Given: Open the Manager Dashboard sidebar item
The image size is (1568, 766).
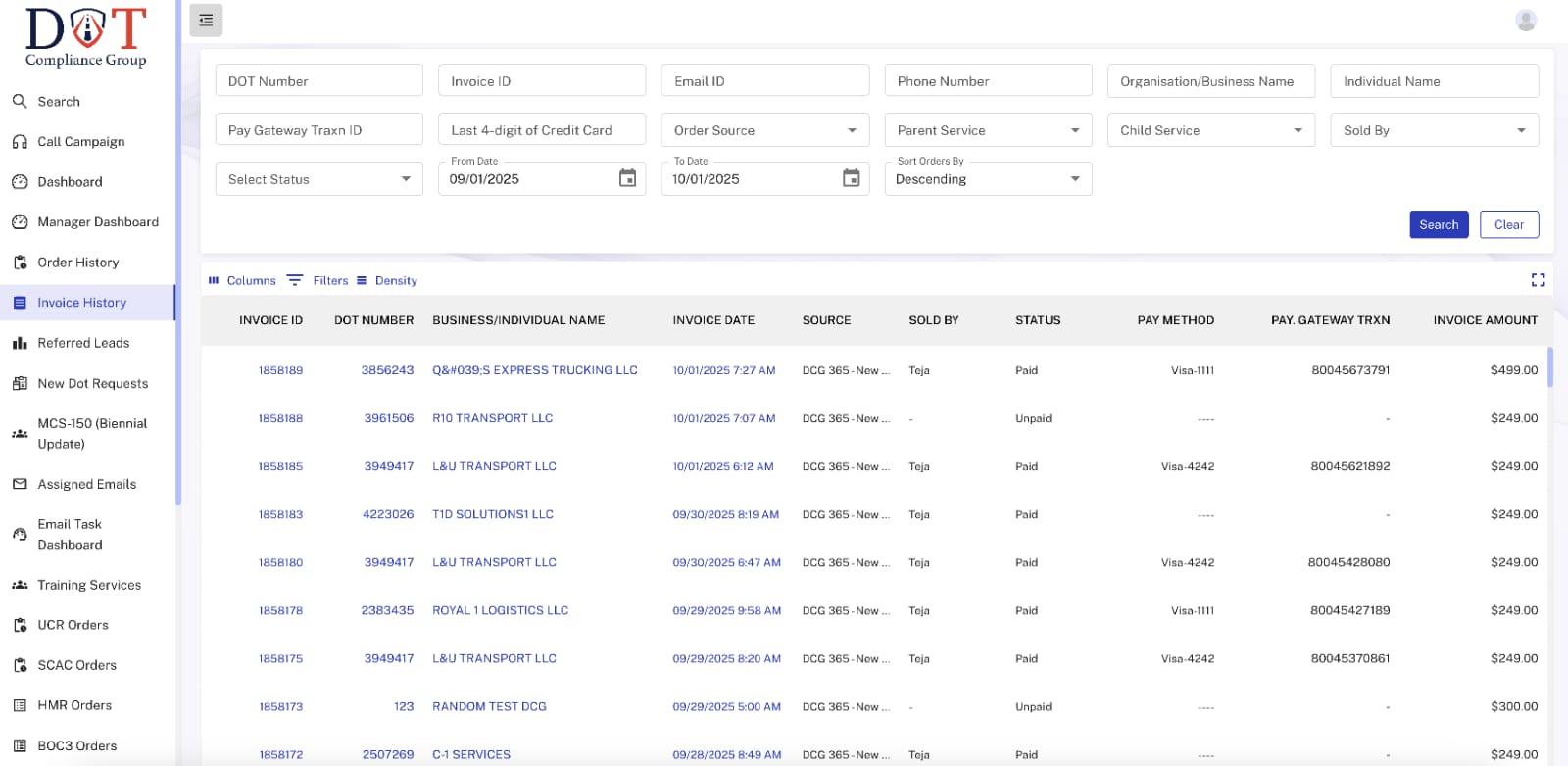Looking at the screenshot, I should pos(98,222).
